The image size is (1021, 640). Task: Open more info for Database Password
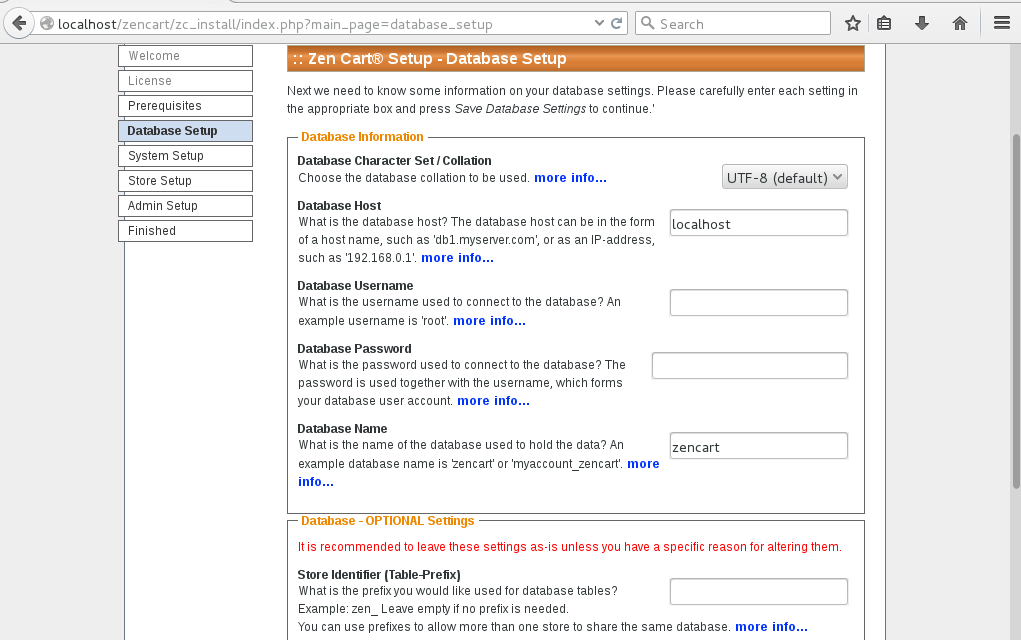pyautogui.click(x=493, y=401)
